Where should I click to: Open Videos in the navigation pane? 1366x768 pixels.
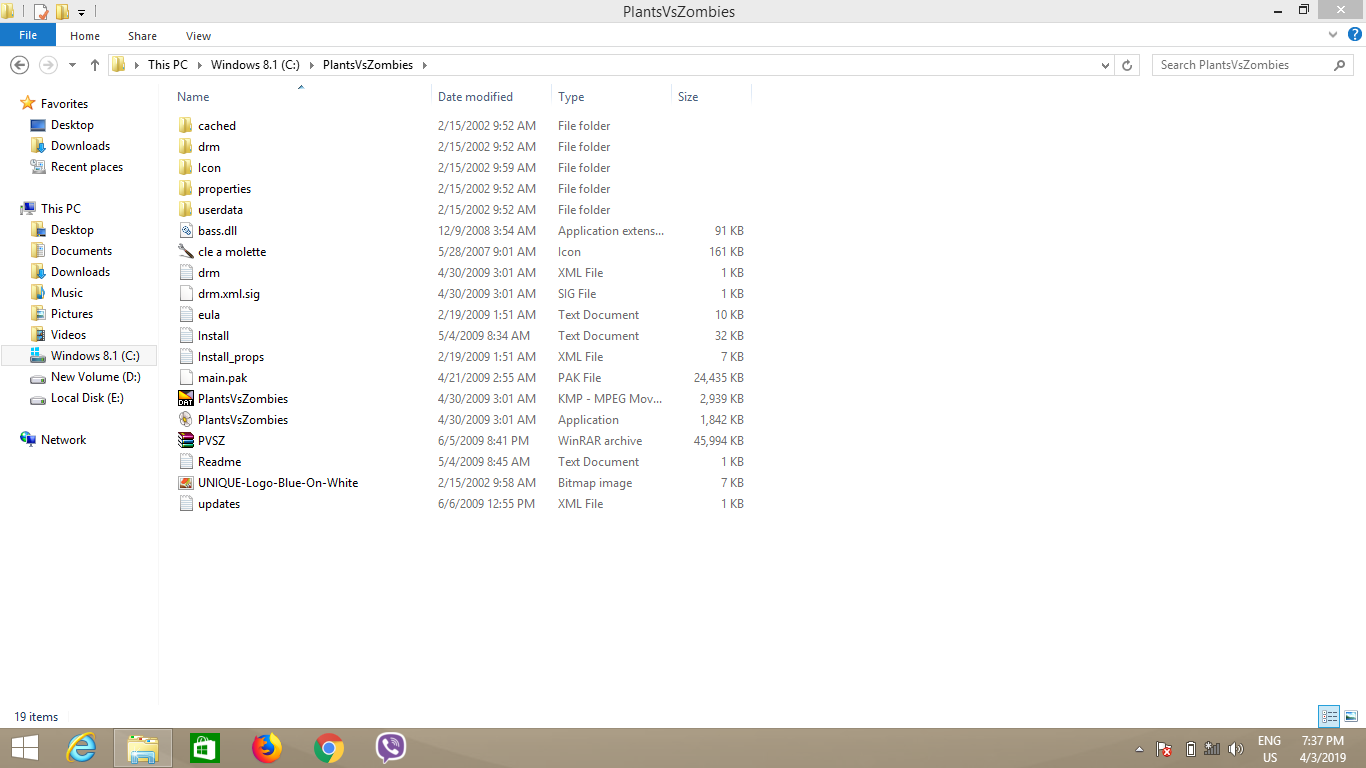click(69, 335)
